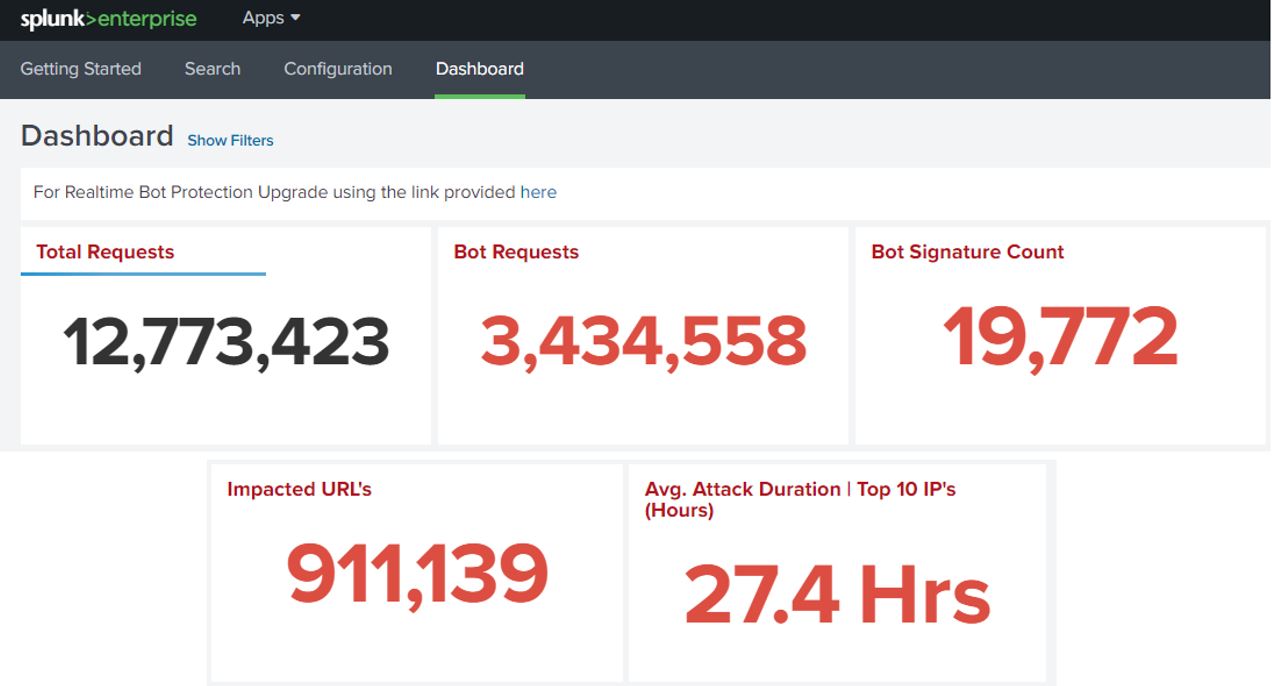
Task: Click the Bot Signature Count title
Action: pos(967,252)
